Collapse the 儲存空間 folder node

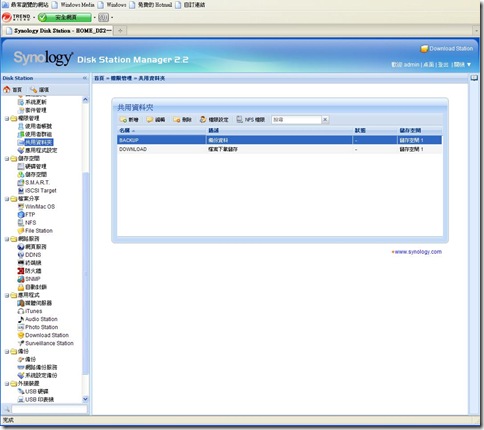pyautogui.click(x=7, y=159)
